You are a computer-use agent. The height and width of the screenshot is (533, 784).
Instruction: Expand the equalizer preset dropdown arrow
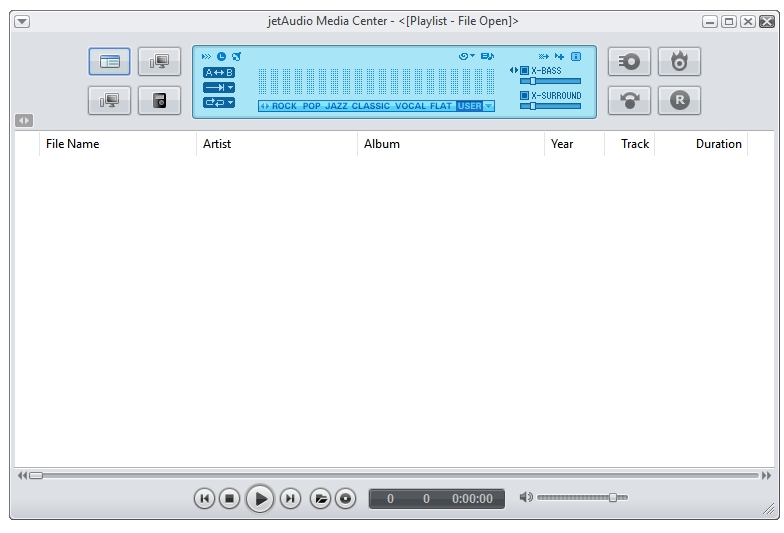pos(488,106)
